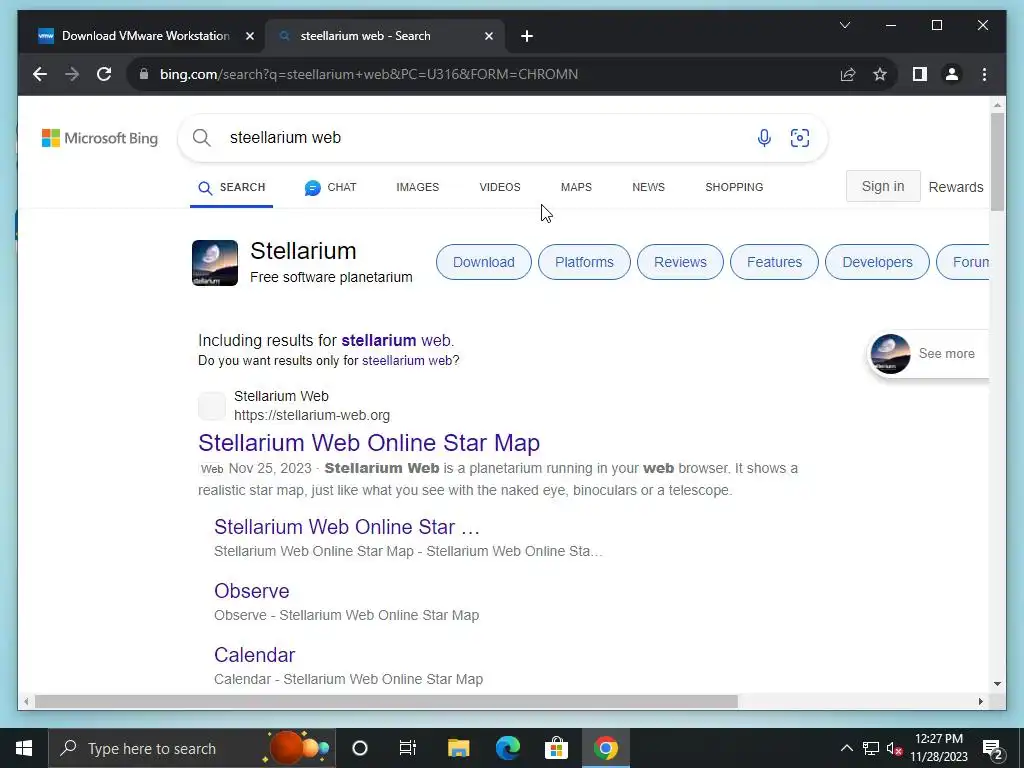Open Bing CHAT tab
The image size is (1024, 768).
click(x=330, y=187)
